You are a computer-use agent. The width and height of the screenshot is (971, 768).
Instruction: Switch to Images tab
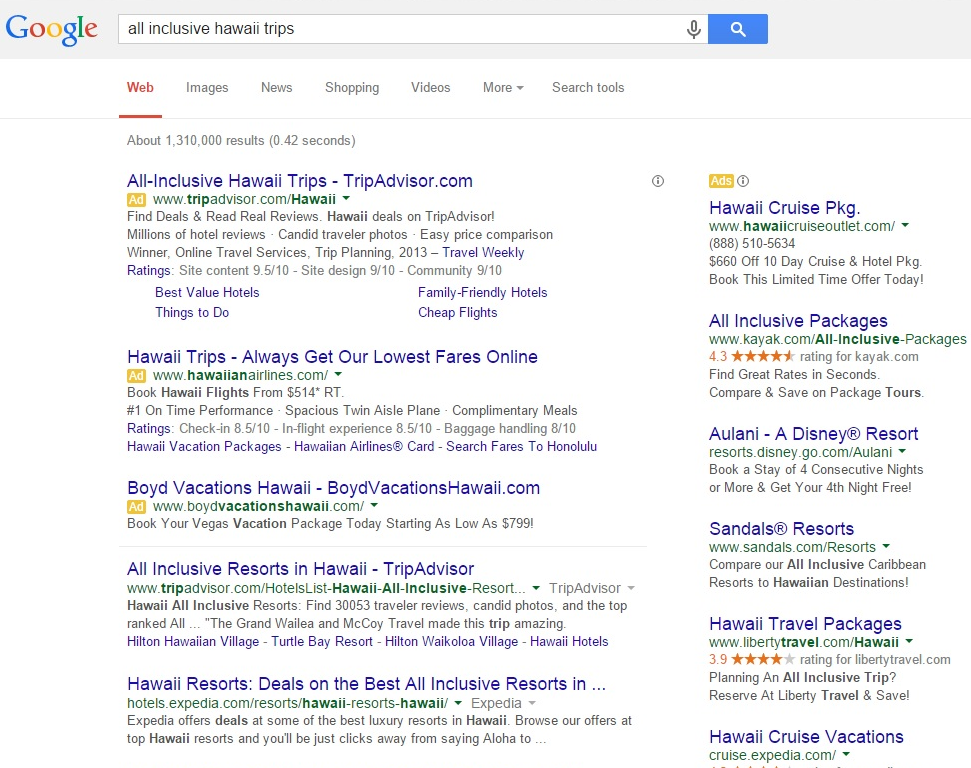point(207,87)
